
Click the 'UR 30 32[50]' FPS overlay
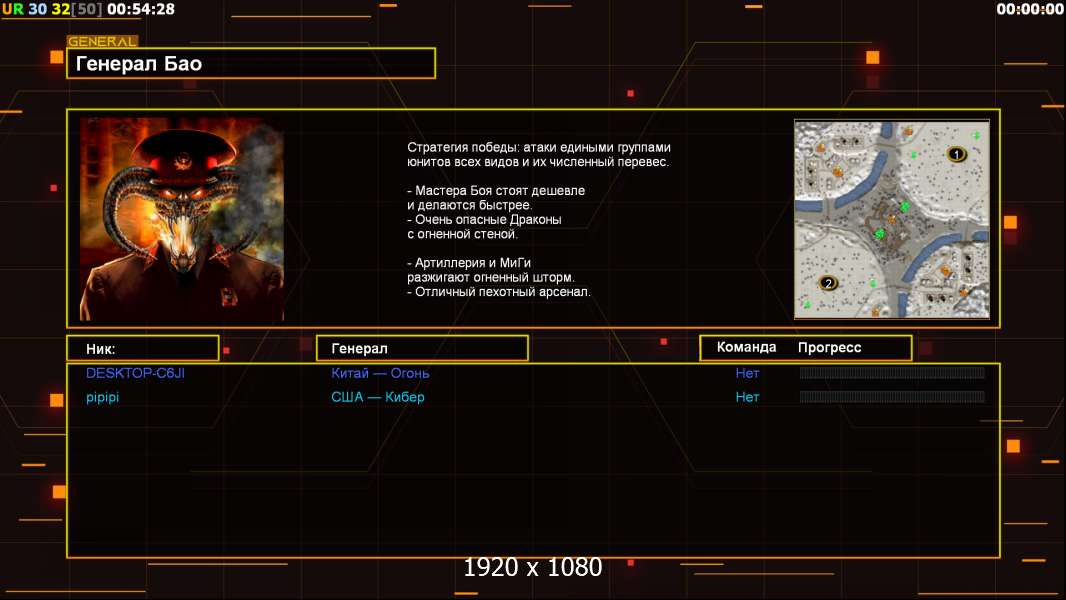point(52,9)
